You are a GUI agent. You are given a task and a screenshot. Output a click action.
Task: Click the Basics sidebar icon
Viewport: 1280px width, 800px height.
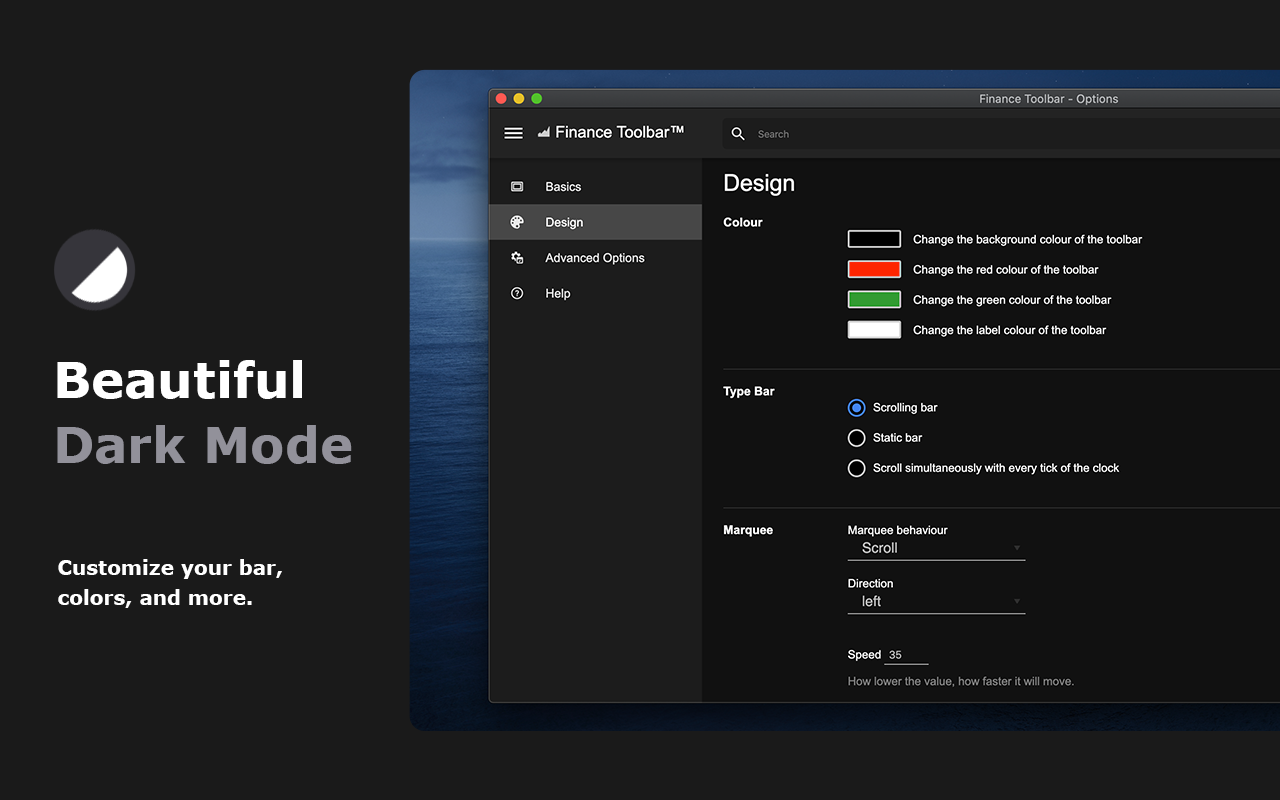(517, 187)
